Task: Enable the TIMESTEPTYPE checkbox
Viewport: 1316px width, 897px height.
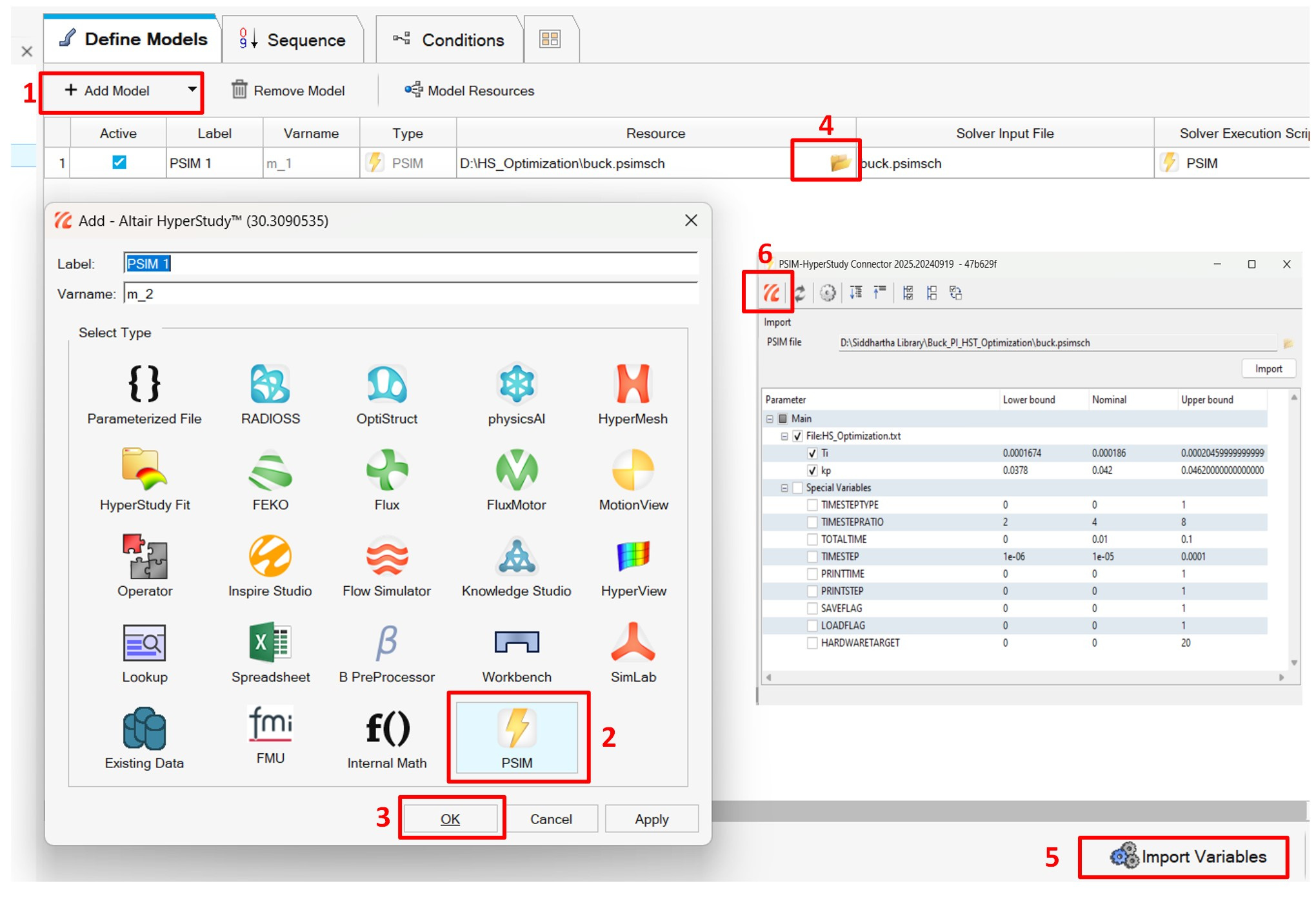Action: (812, 505)
